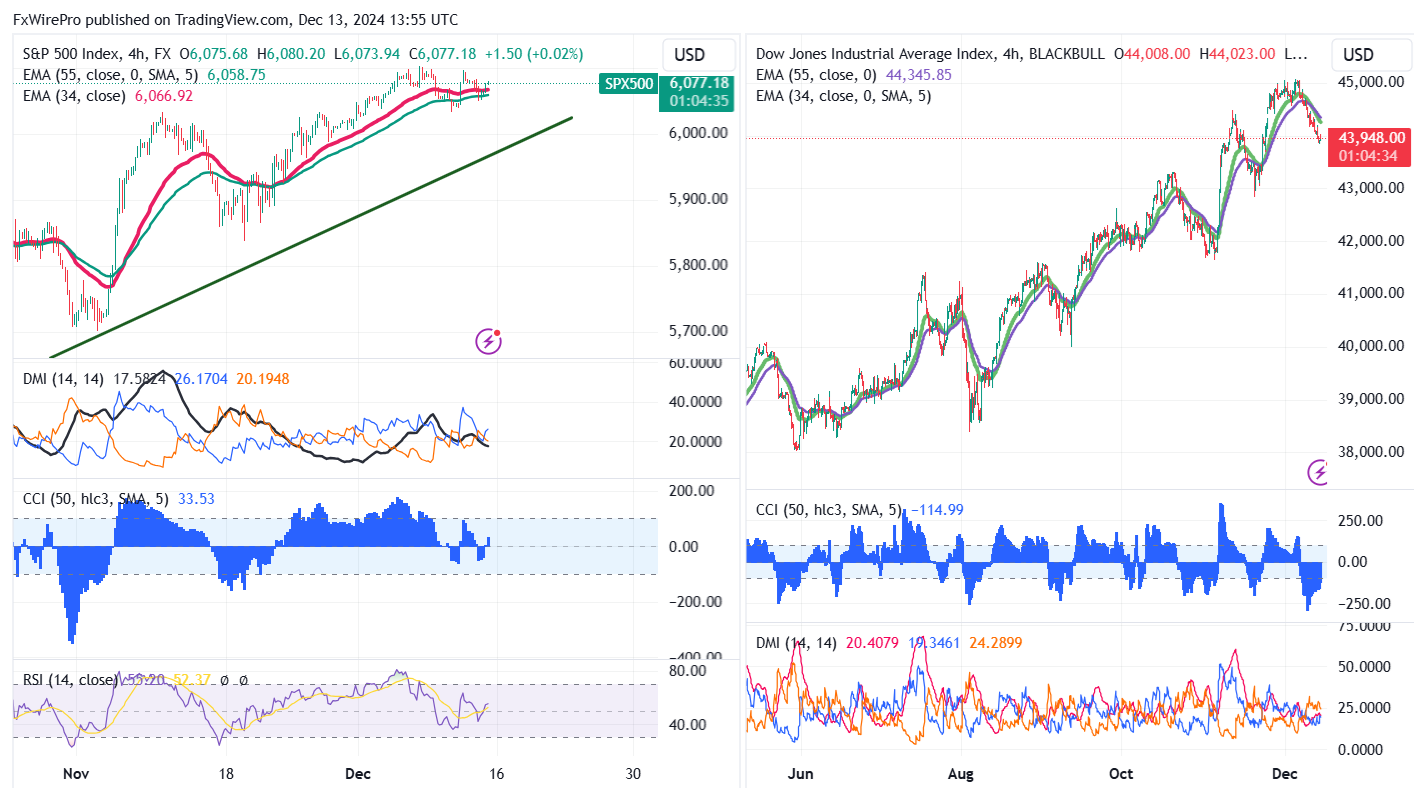Image resolution: width=1414 pixels, height=788 pixels.
Task: Click the 42,000.00 price axis label
Action: pyautogui.click(x=1371, y=241)
